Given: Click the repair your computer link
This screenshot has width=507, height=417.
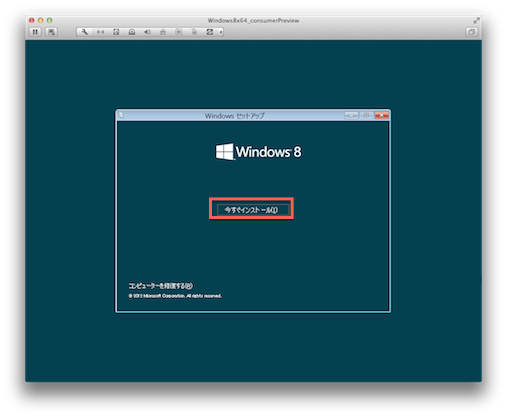Looking at the screenshot, I should 161,286.
